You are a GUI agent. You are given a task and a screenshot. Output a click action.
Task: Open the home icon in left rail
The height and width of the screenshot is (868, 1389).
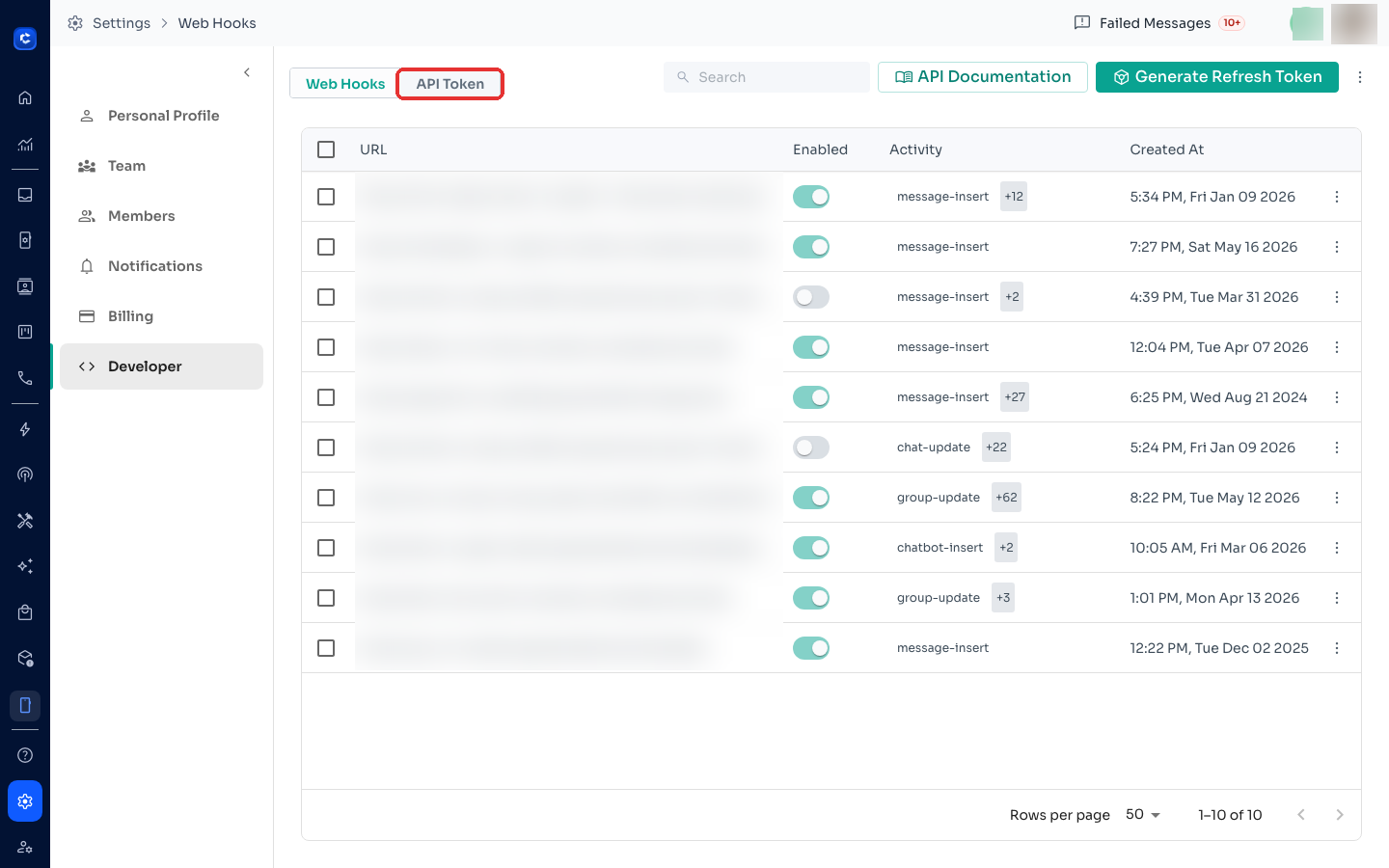click(25, 97)
